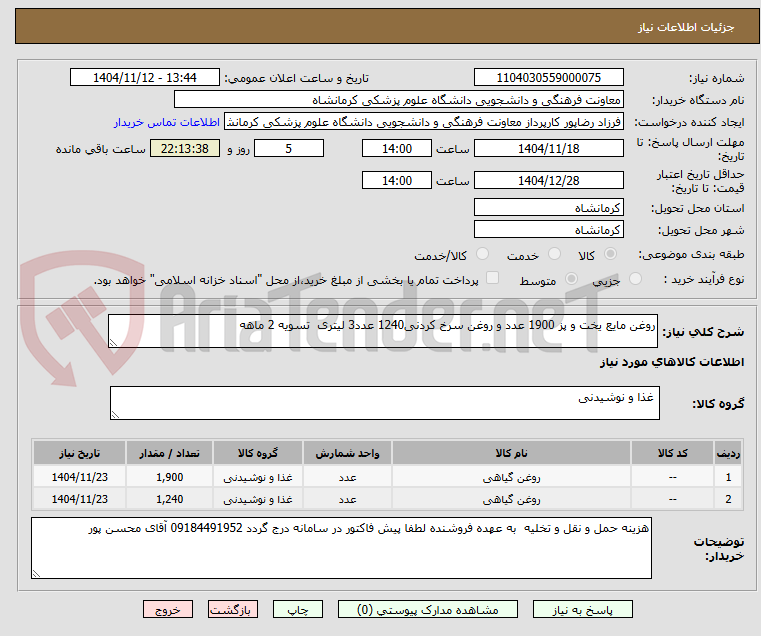The image size is (761, 636).
Task: Click the گروه کالا column header
Action: pos(258,453)
